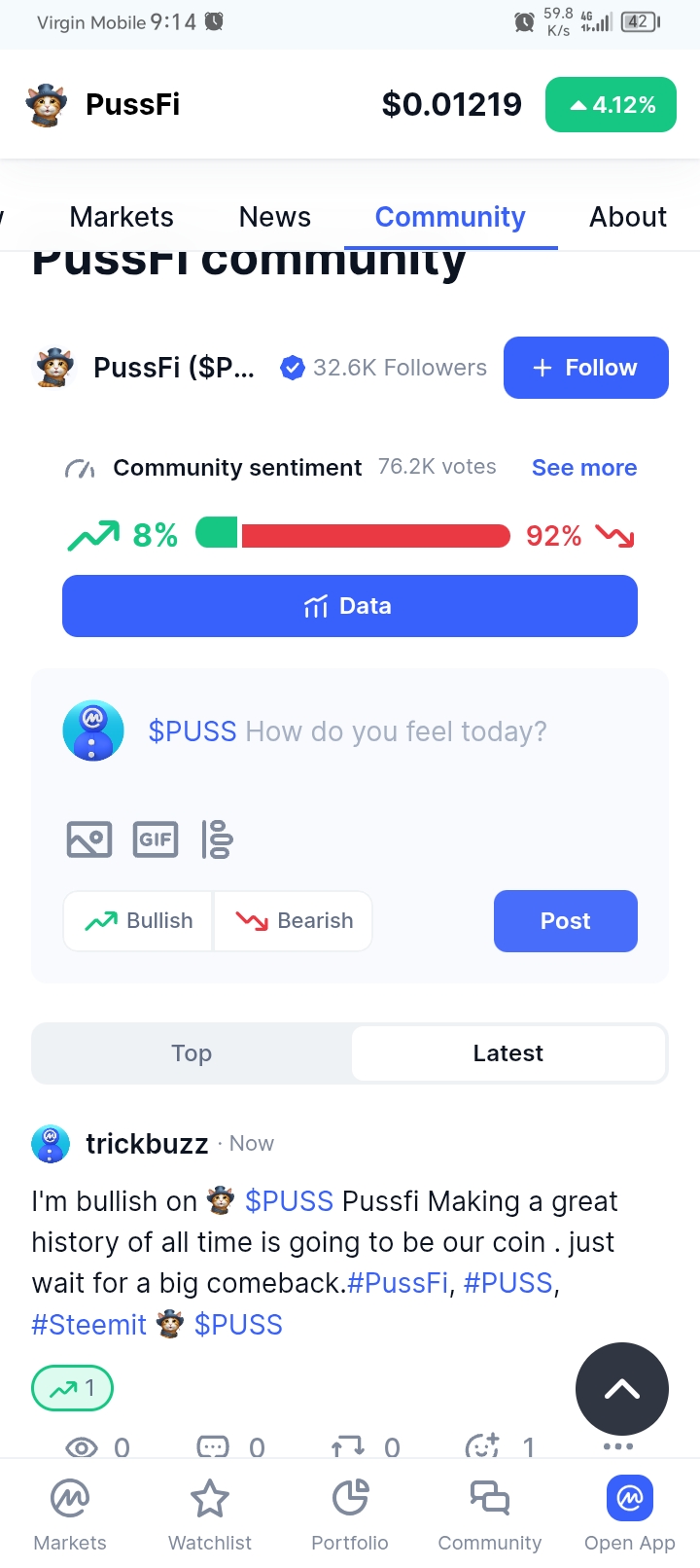This screenshot has height=1568, width=700.
Task: Tap the red bearish sentiment bar
Action: click(375, 535)
